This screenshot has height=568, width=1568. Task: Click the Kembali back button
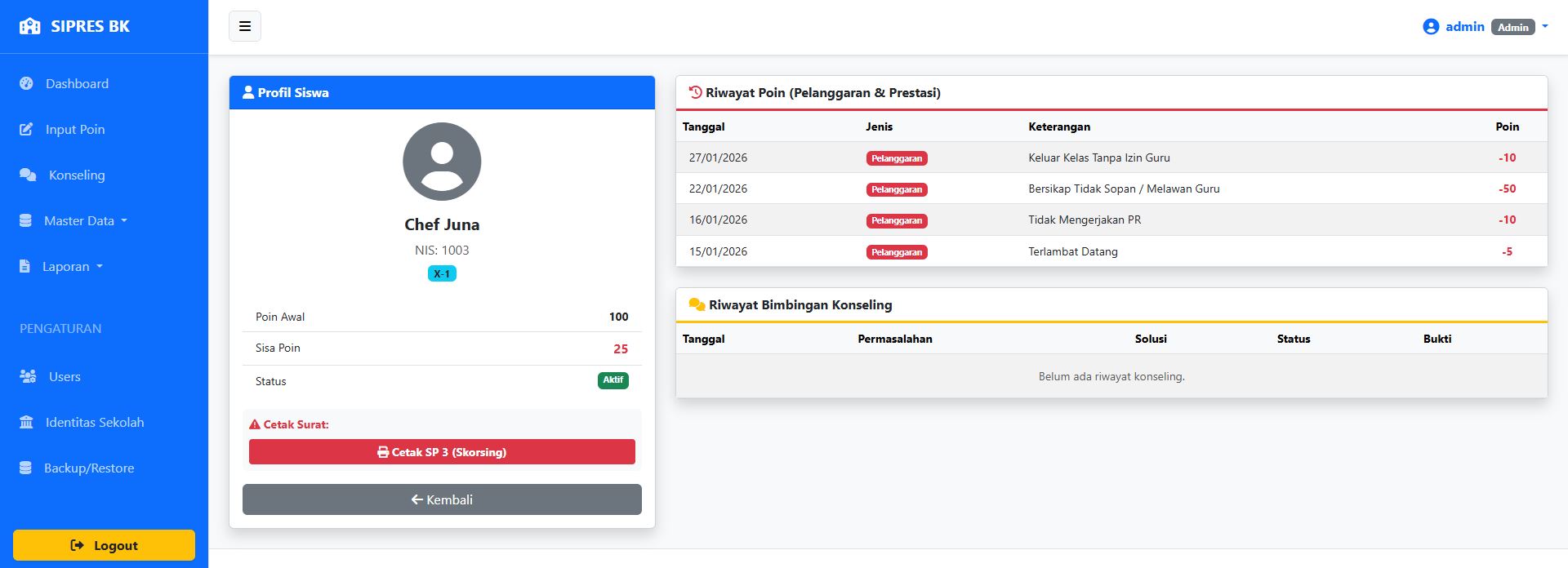[442, 499]
